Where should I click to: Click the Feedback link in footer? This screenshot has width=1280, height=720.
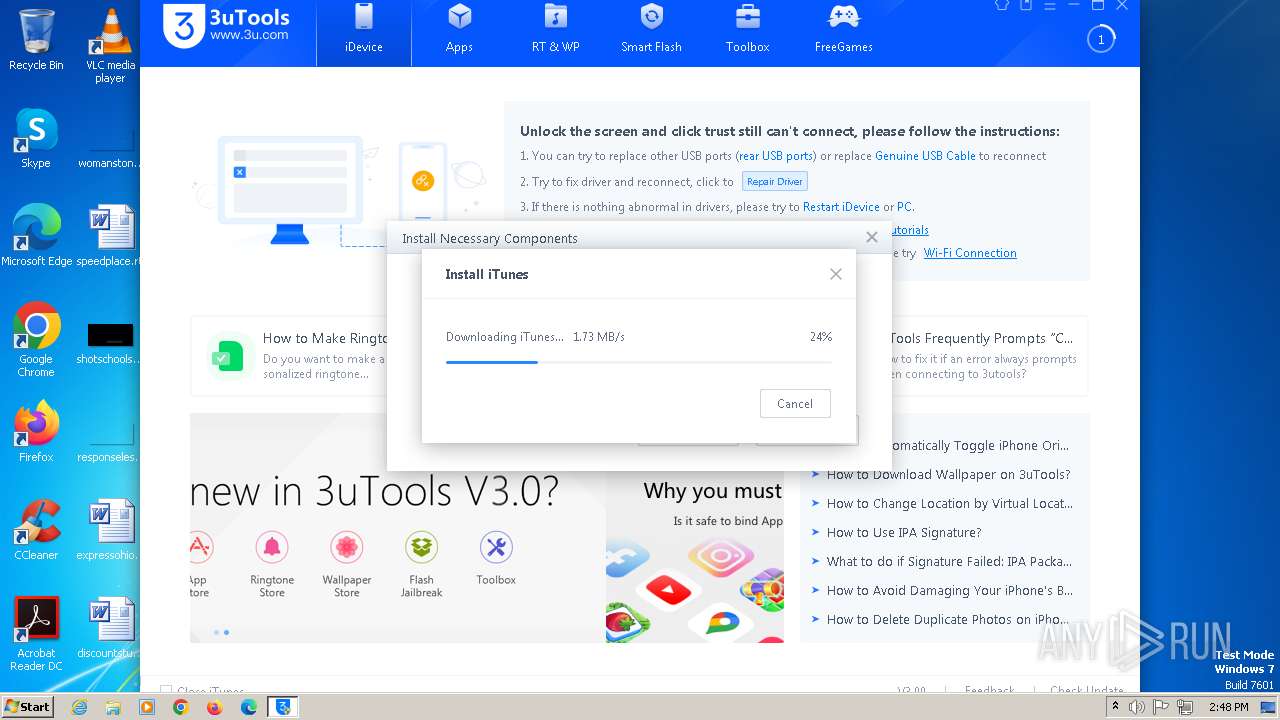989,691
